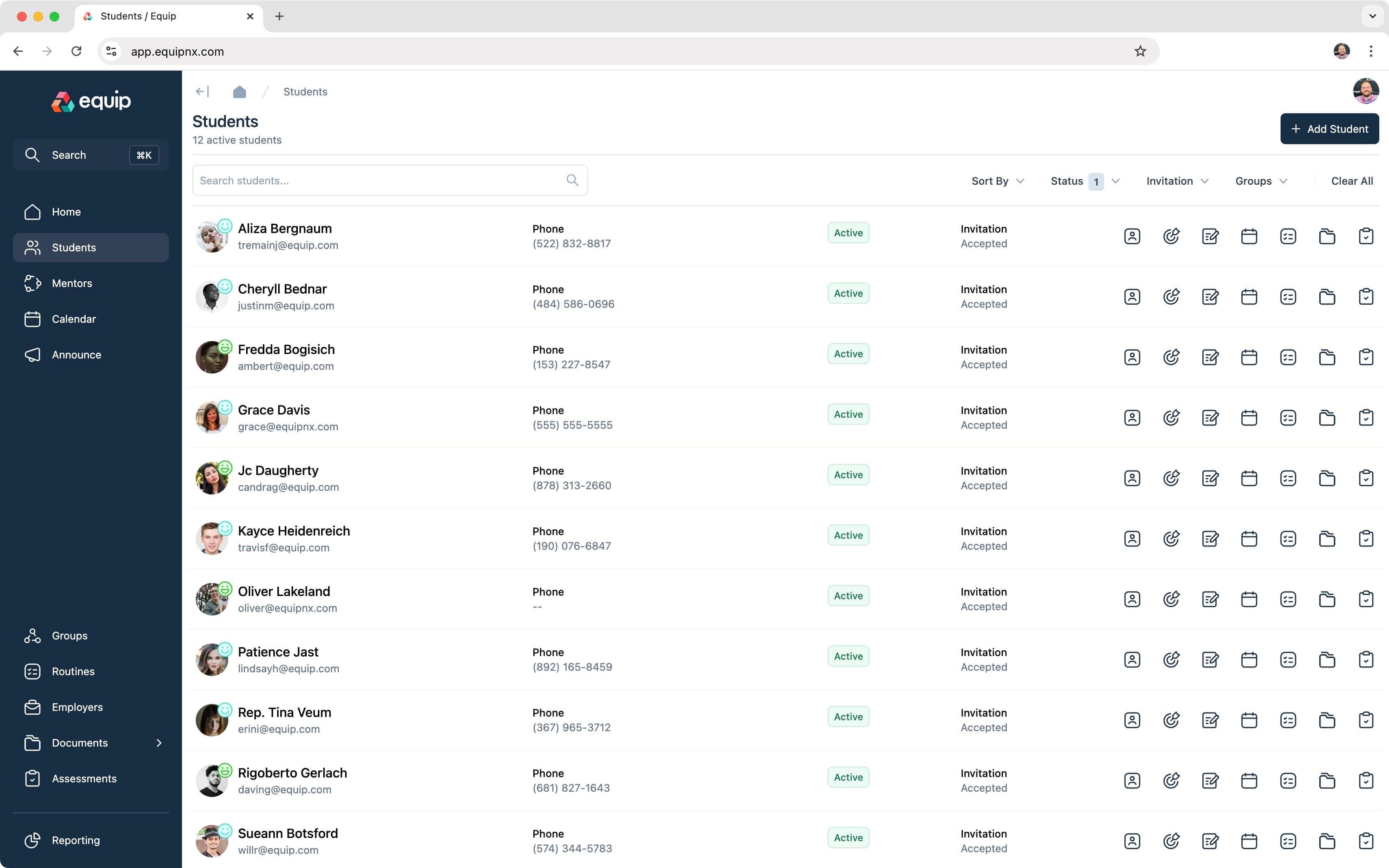Expand the Documents sidebar chevron
1389x868 pixels.
(158, 743)
